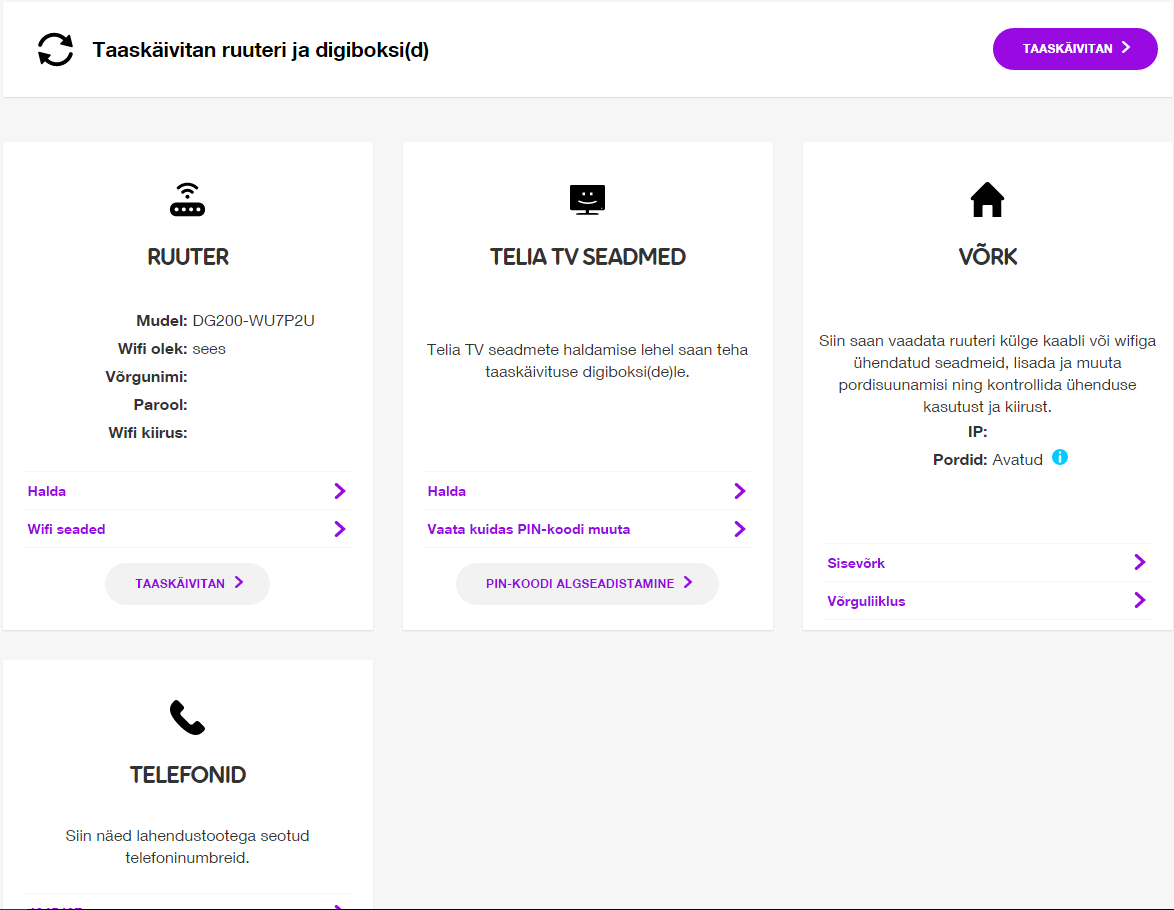Click the arrow inside the router Taaskäivitan button
Image resolution: width=1174 pixels, height=910 pixels.
239,583
